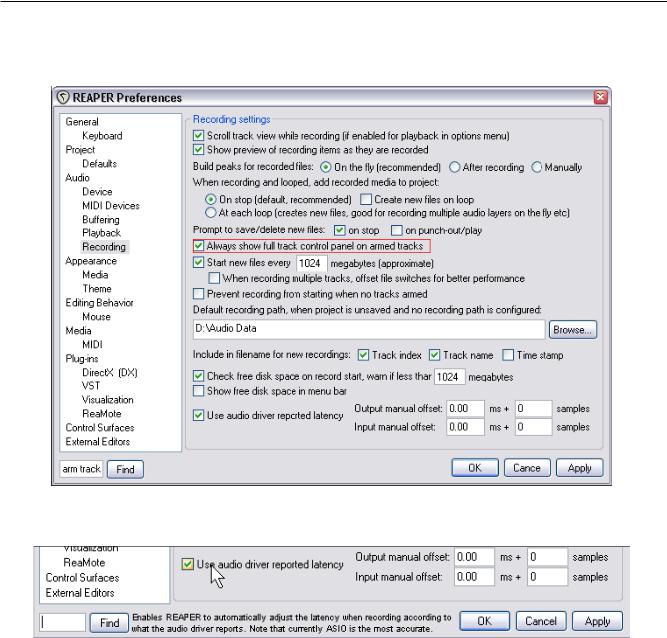Screen dimensions: 667x638
Task: Toggle Check free disk space on record start
Action: 198,376
